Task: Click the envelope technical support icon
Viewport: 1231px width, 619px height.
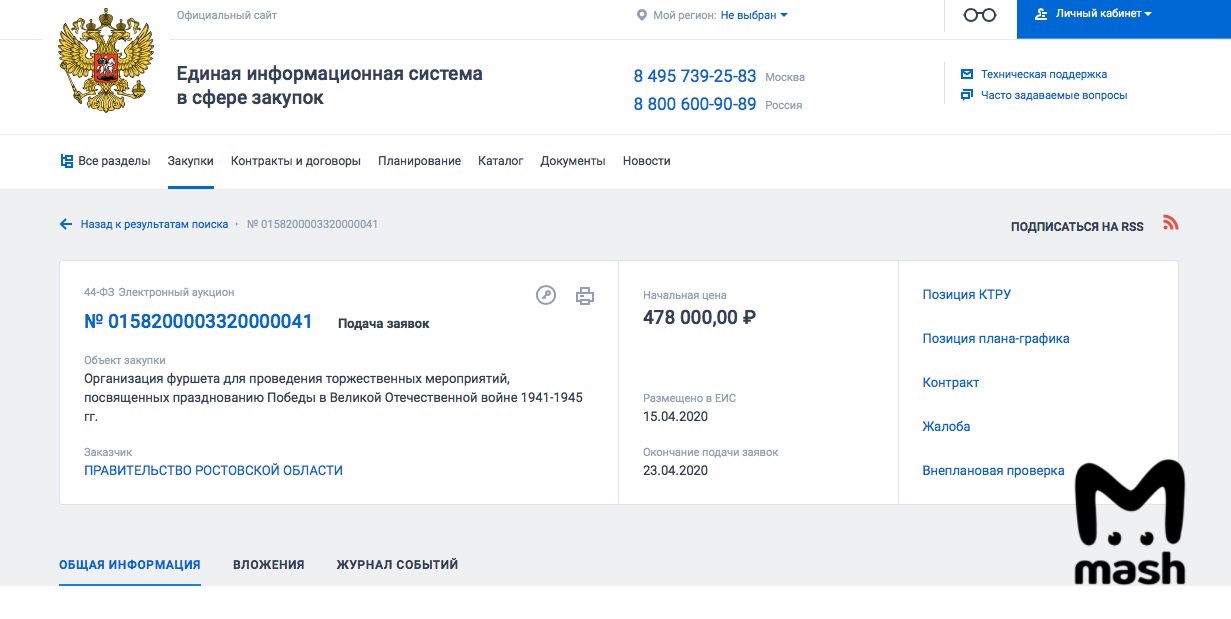Action: [967, 74]
